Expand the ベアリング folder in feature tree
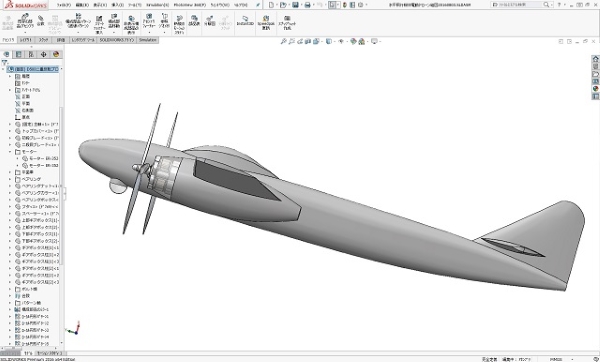The height and width of the screenshot is (362, 600). click(10, 179)
